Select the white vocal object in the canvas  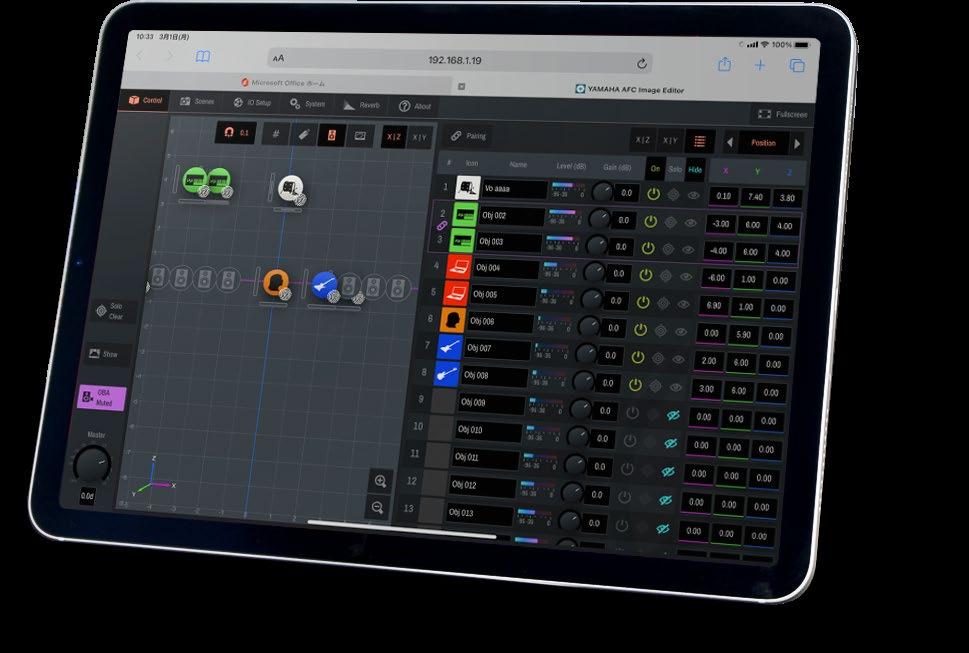pyautogui.click(x=290, y=188)
